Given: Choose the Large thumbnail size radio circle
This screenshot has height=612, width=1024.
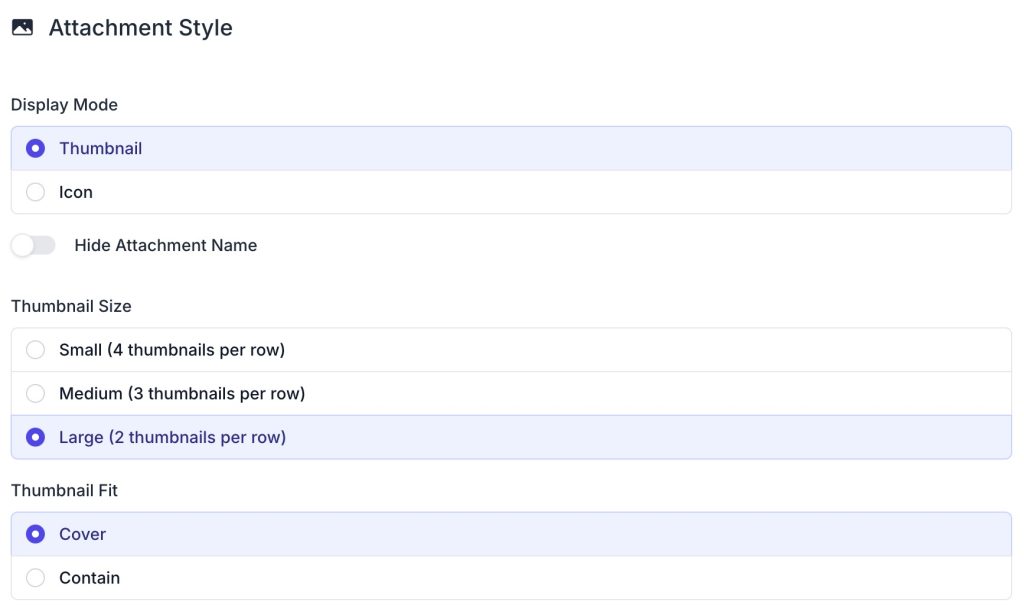Looking at the screenshot, I should tap(35, 437).
